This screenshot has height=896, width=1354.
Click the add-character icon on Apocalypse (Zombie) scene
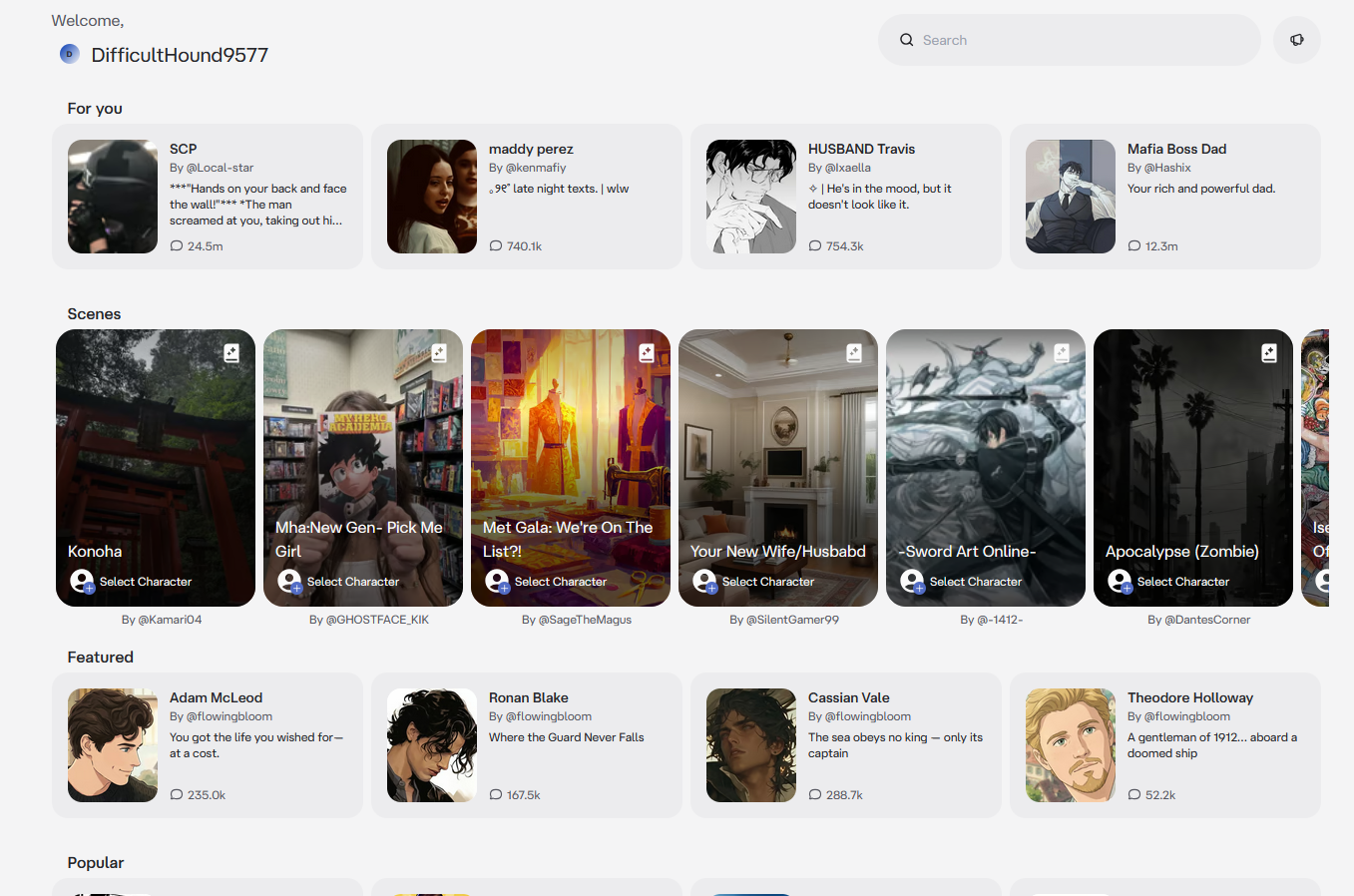(1120, 581)
